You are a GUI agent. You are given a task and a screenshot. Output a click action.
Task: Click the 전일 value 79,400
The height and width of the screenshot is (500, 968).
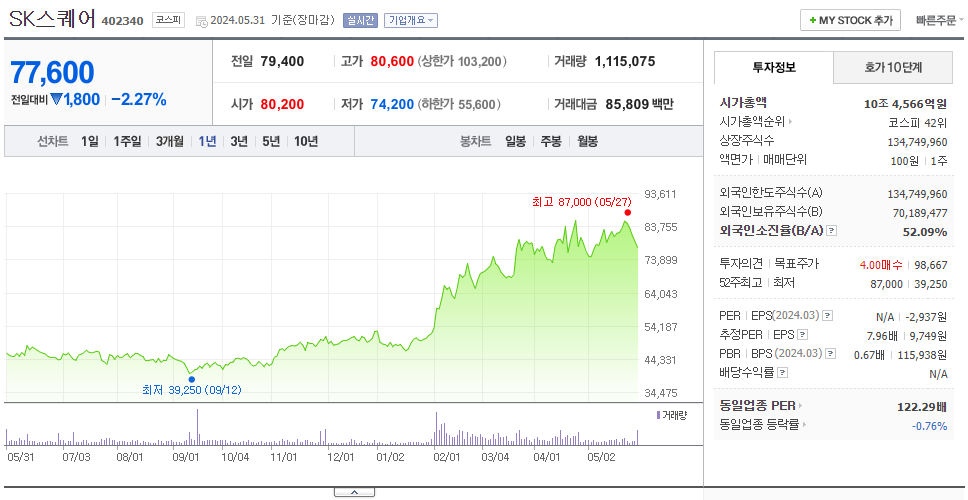pos(282,61)
